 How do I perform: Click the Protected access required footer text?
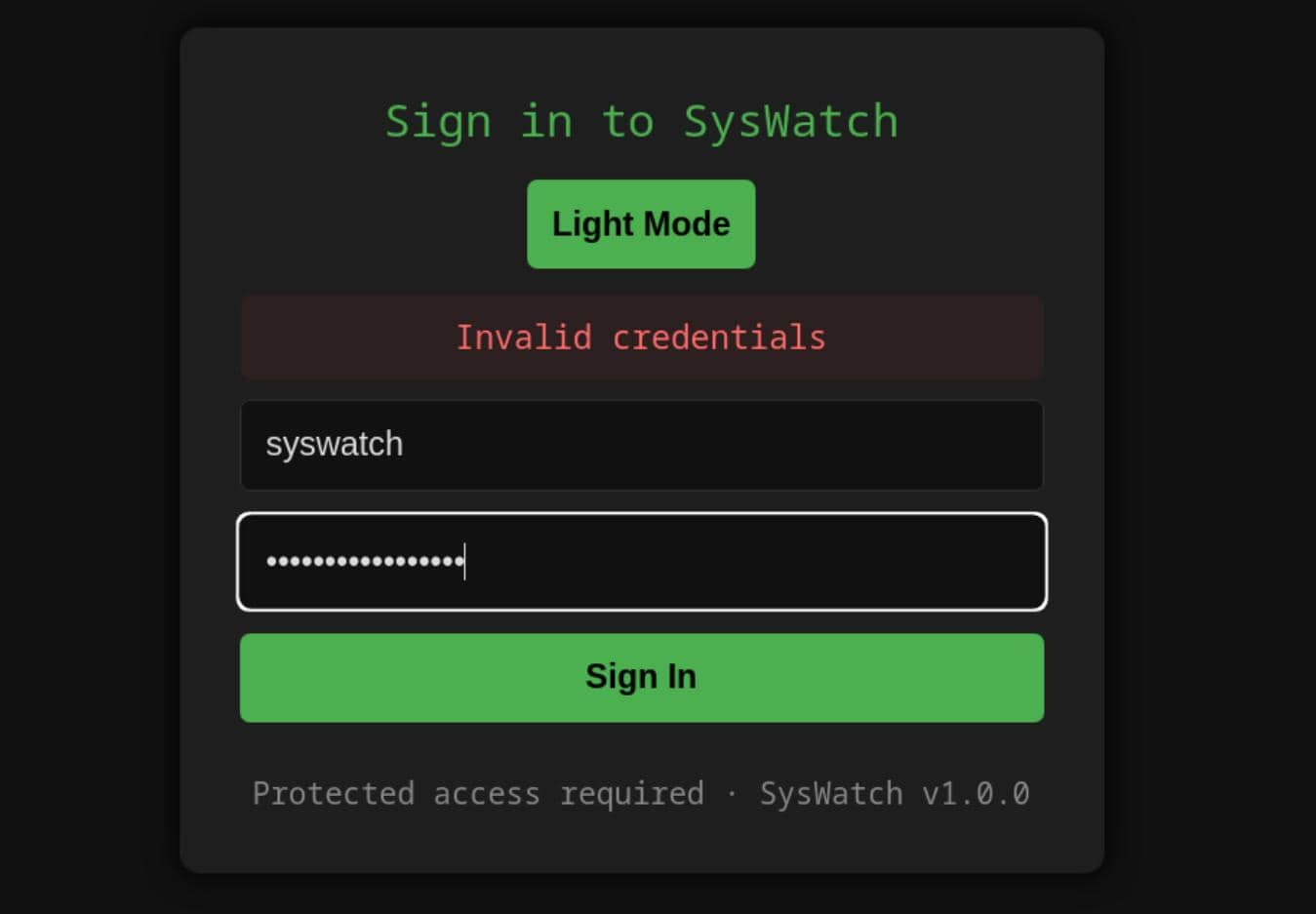point(478,794)
